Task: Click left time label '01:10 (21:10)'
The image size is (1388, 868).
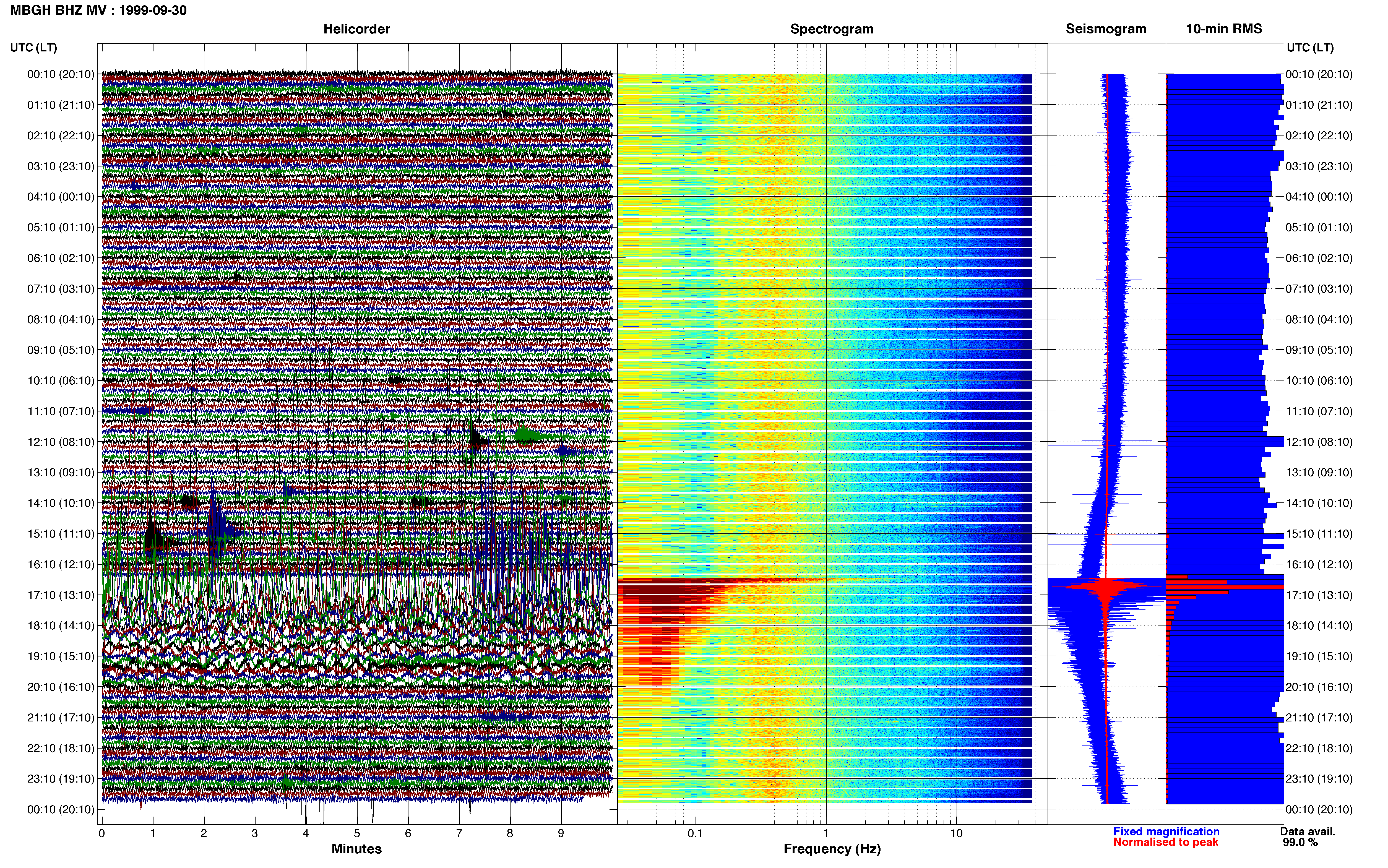Action: [x=61, y=105]
